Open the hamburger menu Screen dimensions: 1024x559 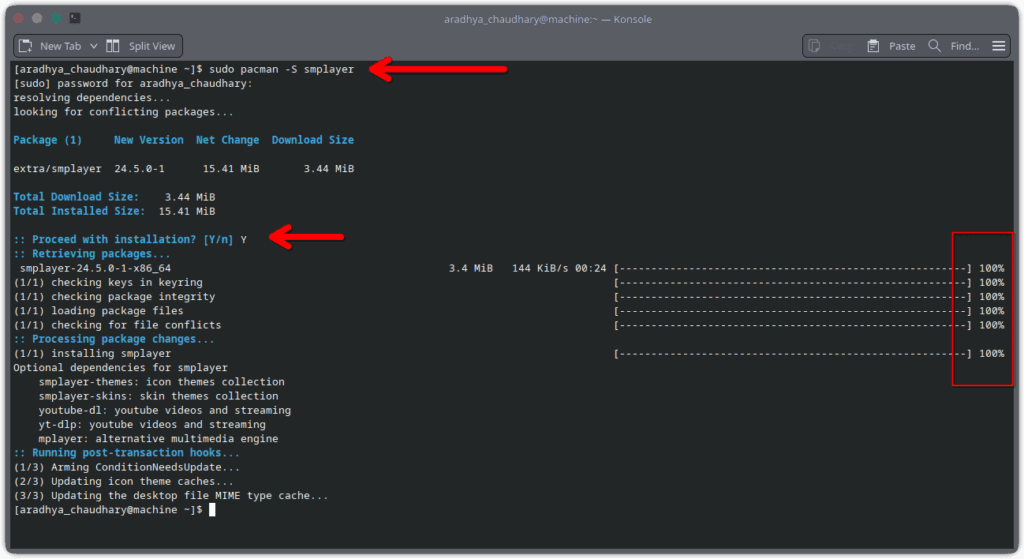[999, 46]
